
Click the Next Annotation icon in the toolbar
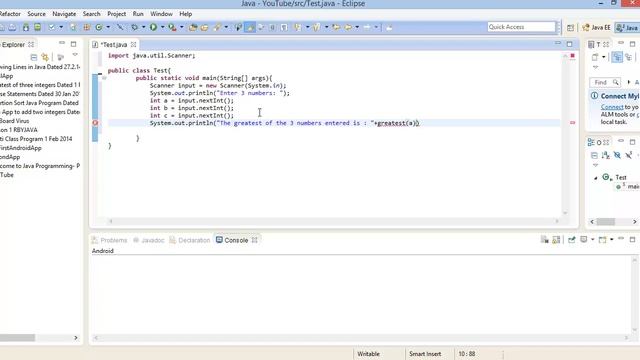298,27
